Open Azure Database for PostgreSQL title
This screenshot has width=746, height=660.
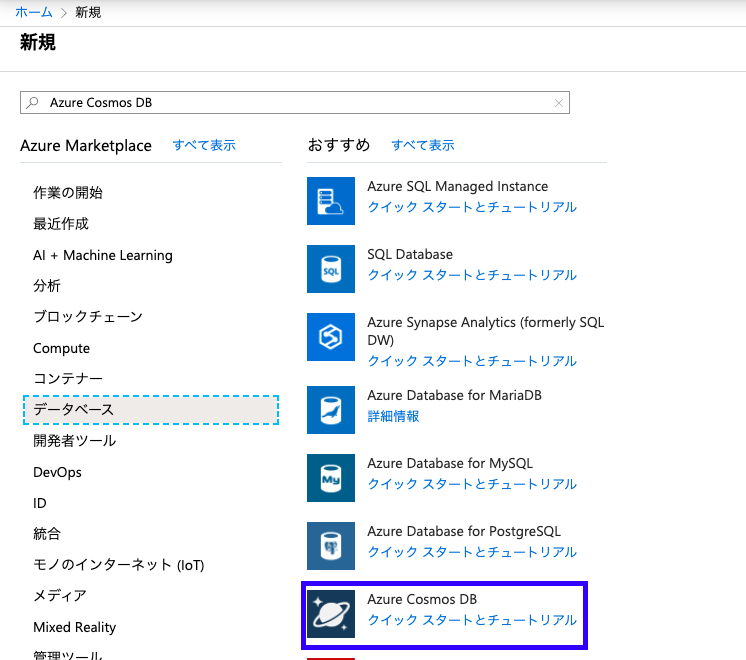pyautogui.click(x=464, y=531)
